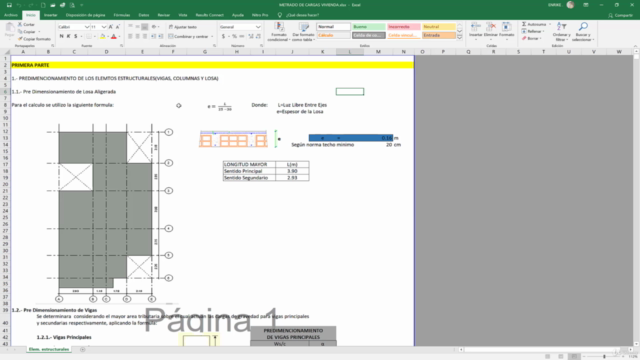Switch to Fórmulas tab
Viewport: 640px width, 360px height.
(122, 15)
